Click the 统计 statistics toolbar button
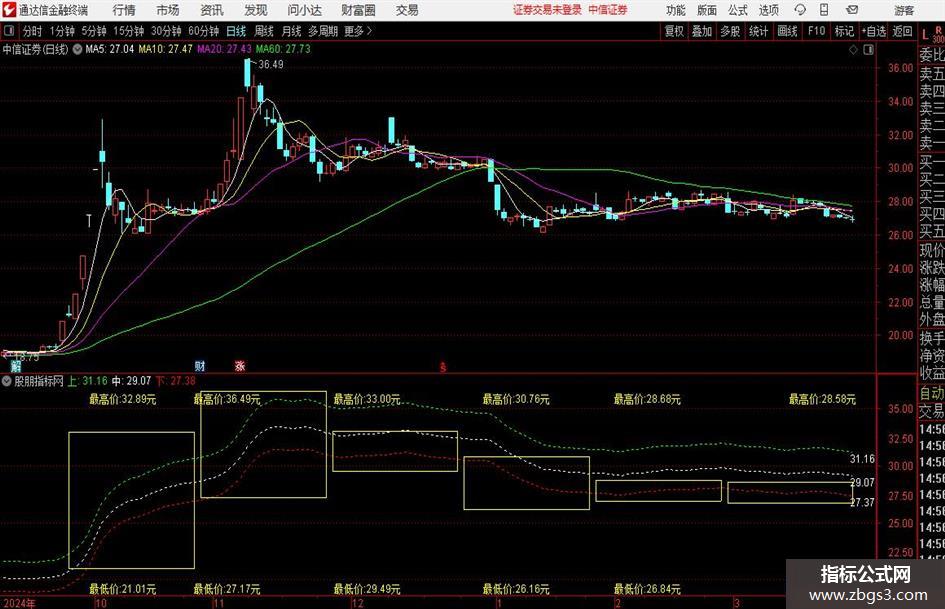Screen dimensions: 945x609 pyautogui.click(x=758, y=31)
